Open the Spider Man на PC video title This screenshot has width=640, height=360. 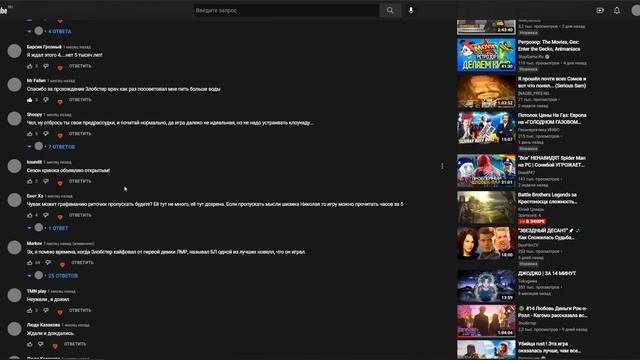coord(552,161)
